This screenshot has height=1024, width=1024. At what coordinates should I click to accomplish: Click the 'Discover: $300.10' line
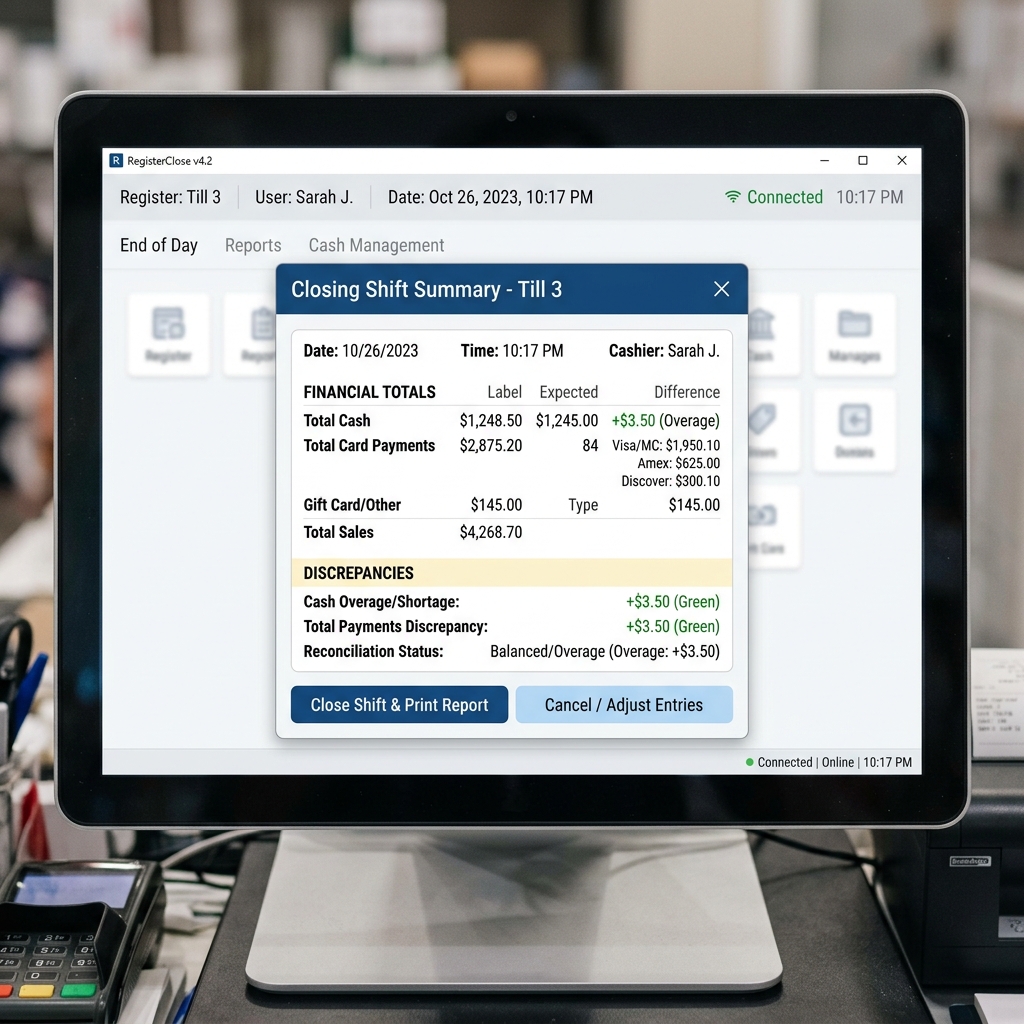671,481
